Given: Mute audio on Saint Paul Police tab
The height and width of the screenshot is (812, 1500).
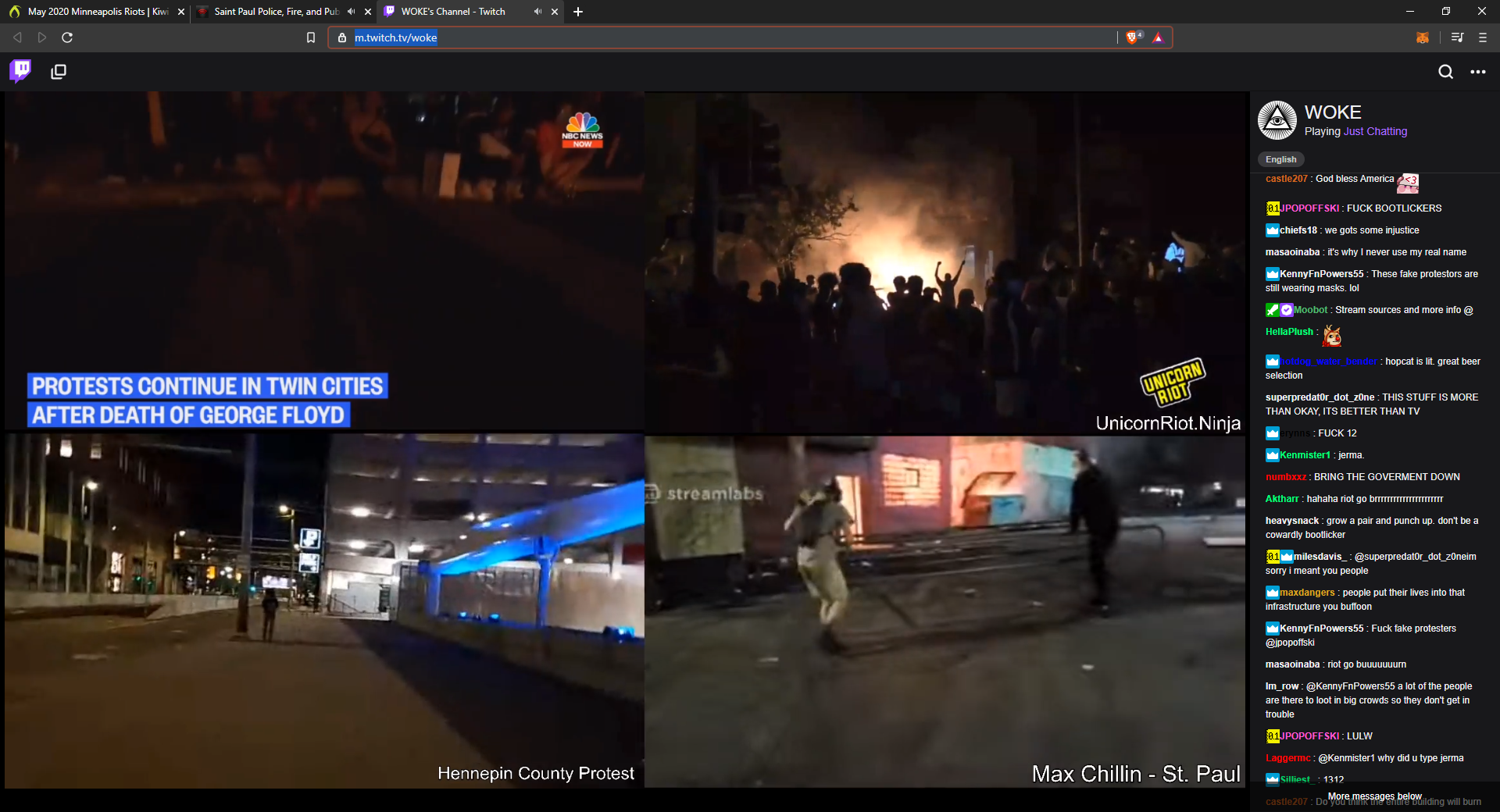Looking at the screenshot, I should point(352,12).
